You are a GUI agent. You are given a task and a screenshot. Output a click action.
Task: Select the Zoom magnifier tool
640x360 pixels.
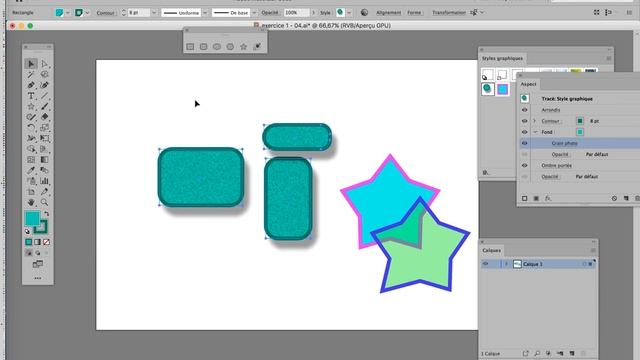(44, 202)
